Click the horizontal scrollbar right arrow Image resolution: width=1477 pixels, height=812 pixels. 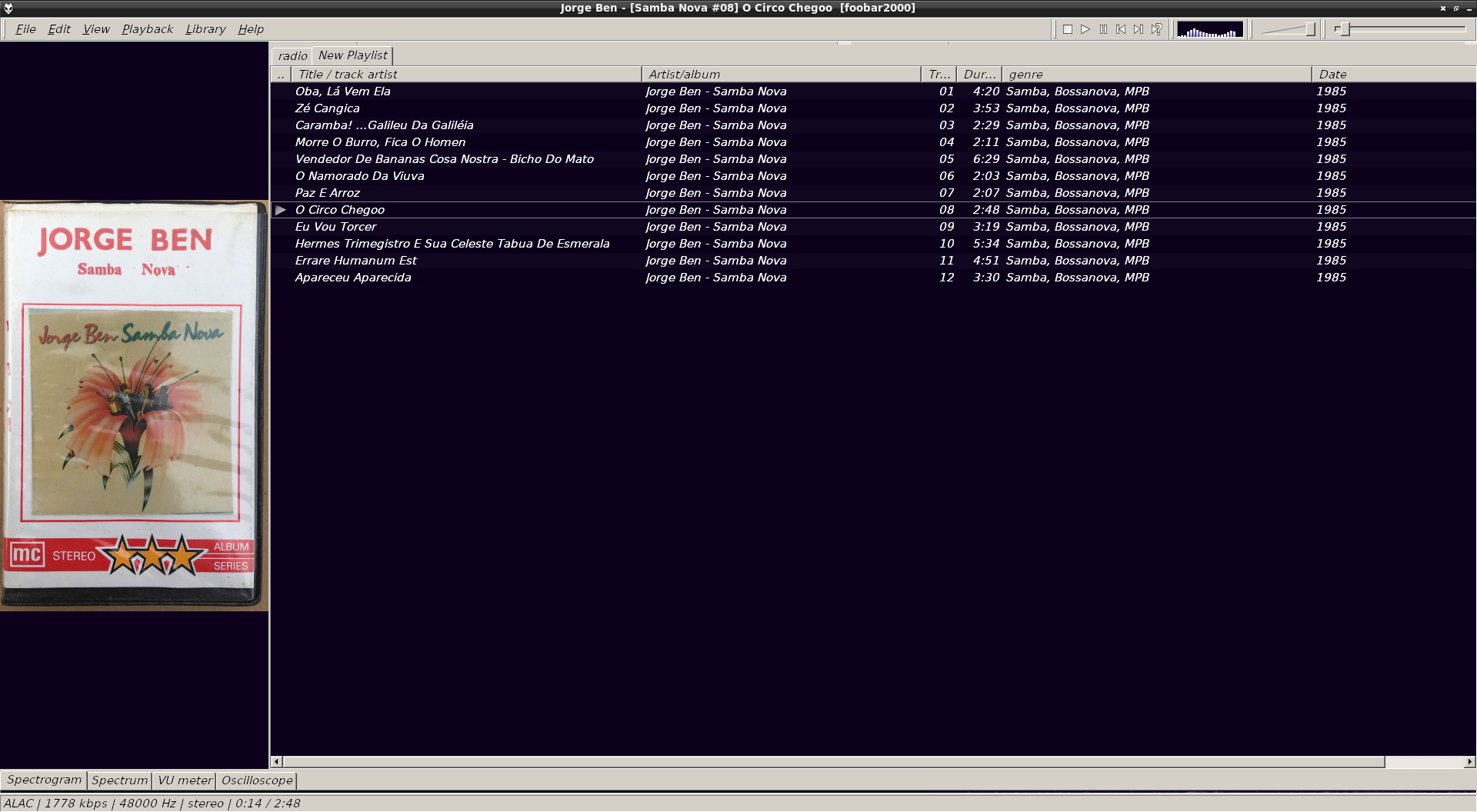coord(1469,762)
